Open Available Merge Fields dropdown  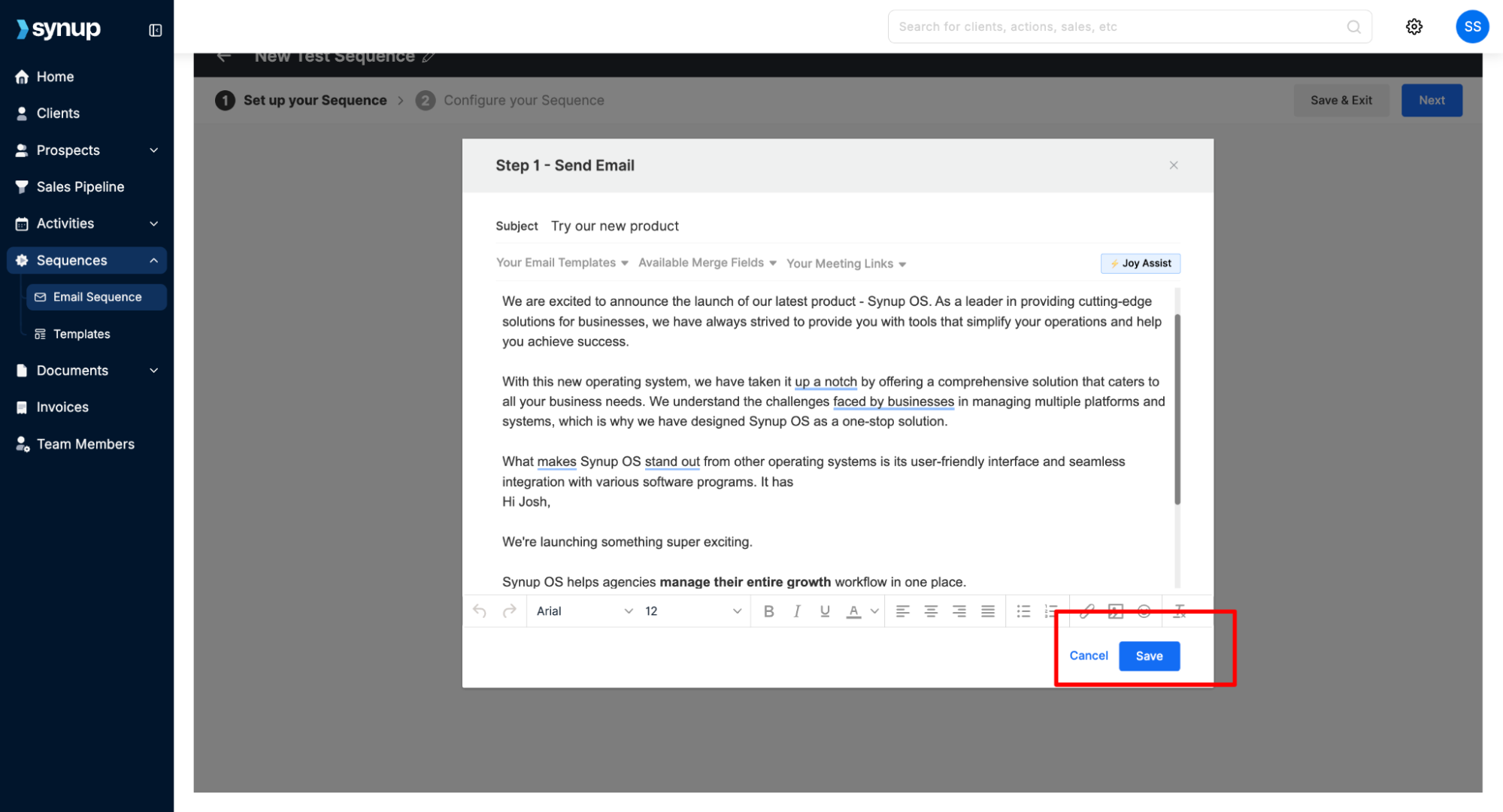coord(707,262)
